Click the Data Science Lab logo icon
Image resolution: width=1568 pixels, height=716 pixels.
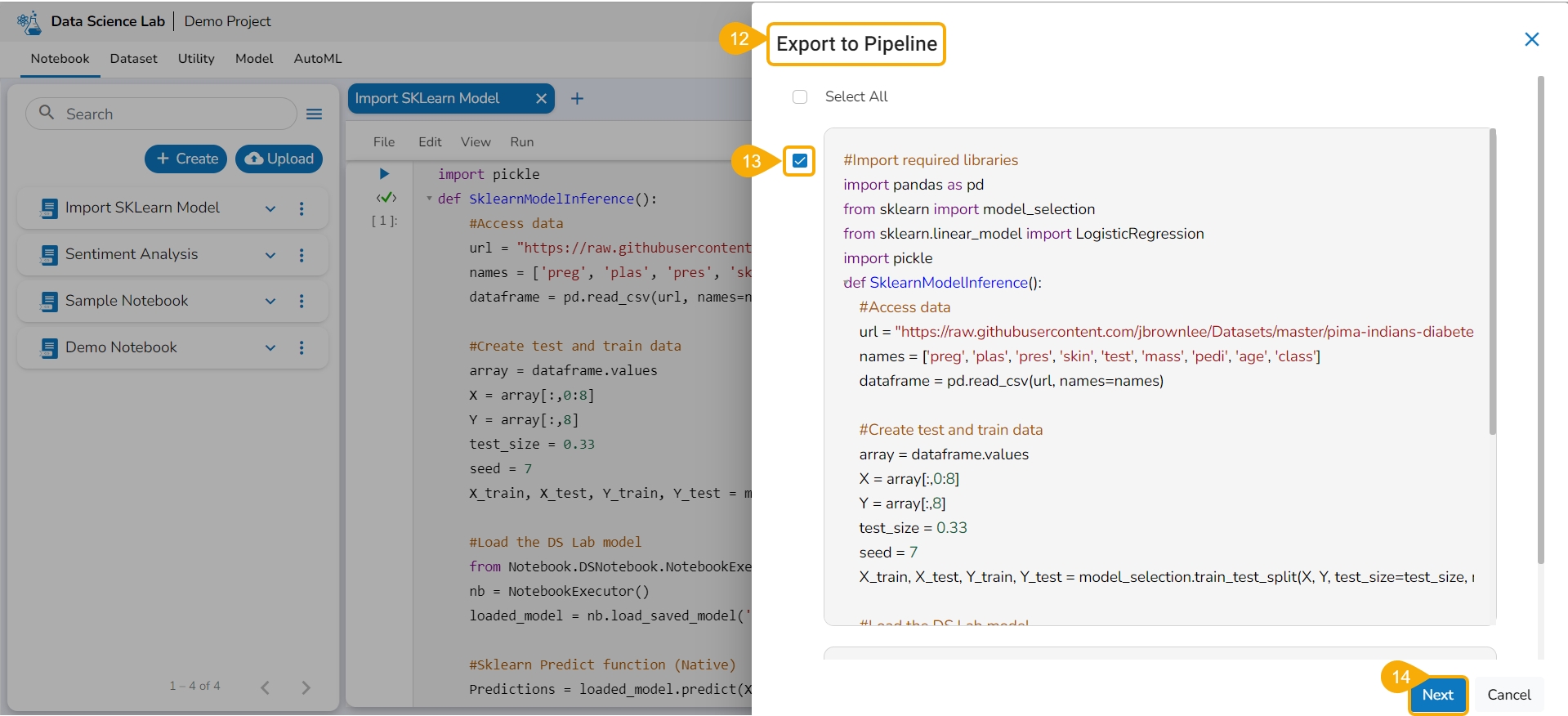(29, 22)
